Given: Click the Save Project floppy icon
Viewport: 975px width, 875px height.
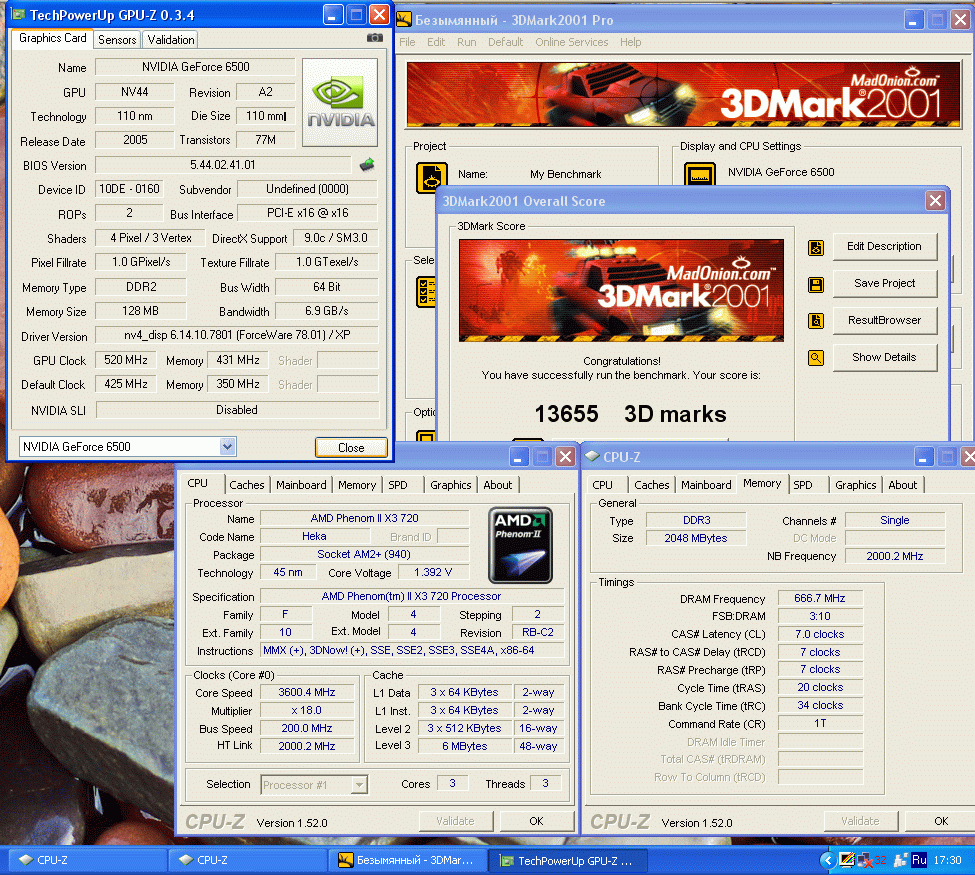Looking at the screenshot, I should 816,285.
